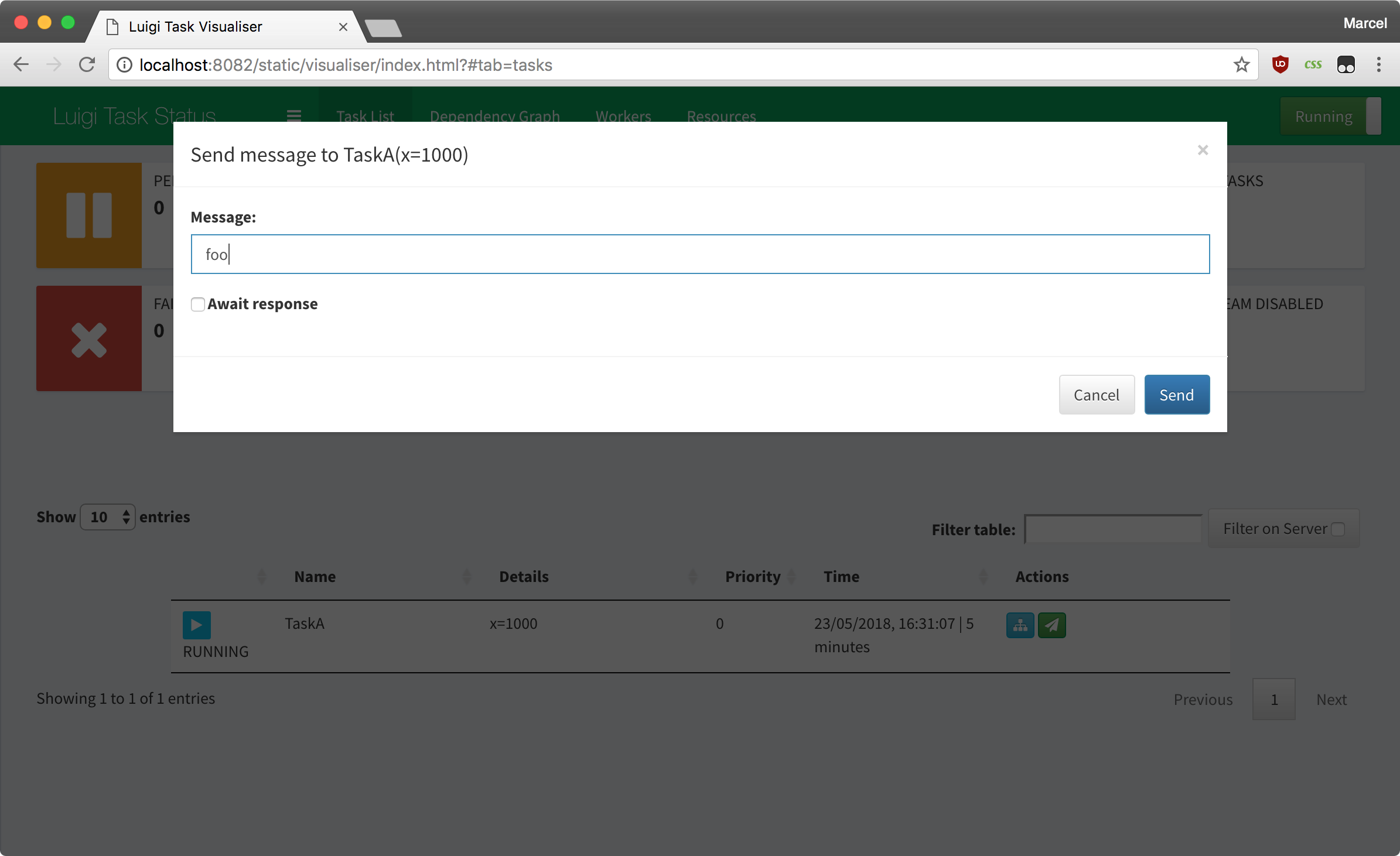
Task: Open the Dependency Graph tab
Action: (x=494, y=116)
